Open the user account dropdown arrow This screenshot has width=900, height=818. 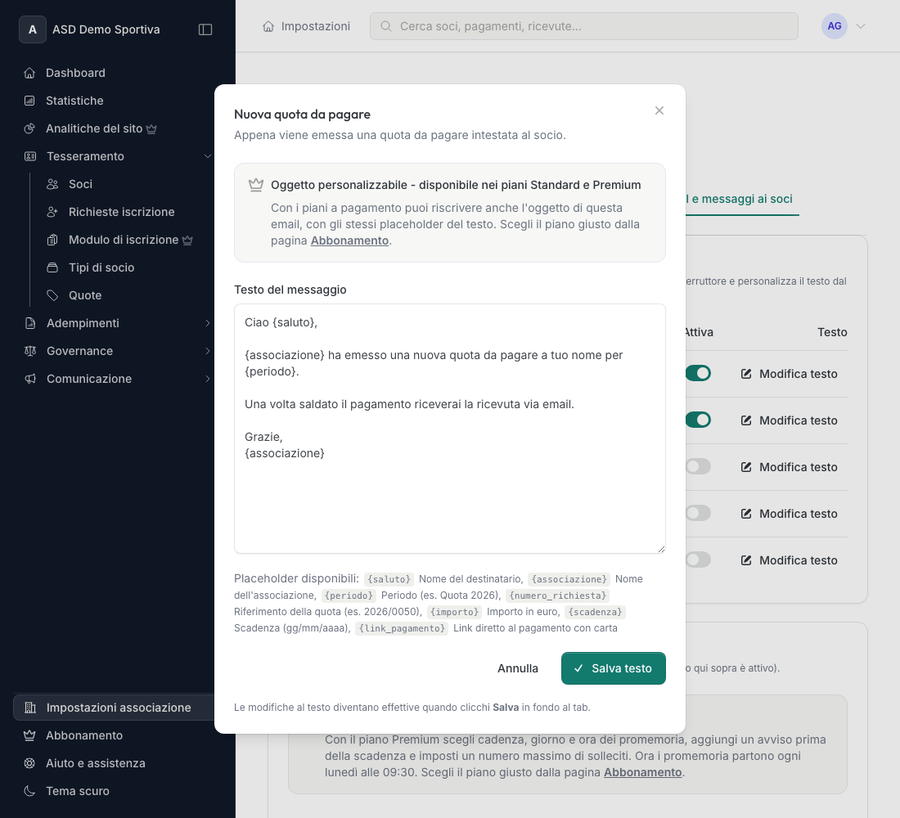[860, 26]
